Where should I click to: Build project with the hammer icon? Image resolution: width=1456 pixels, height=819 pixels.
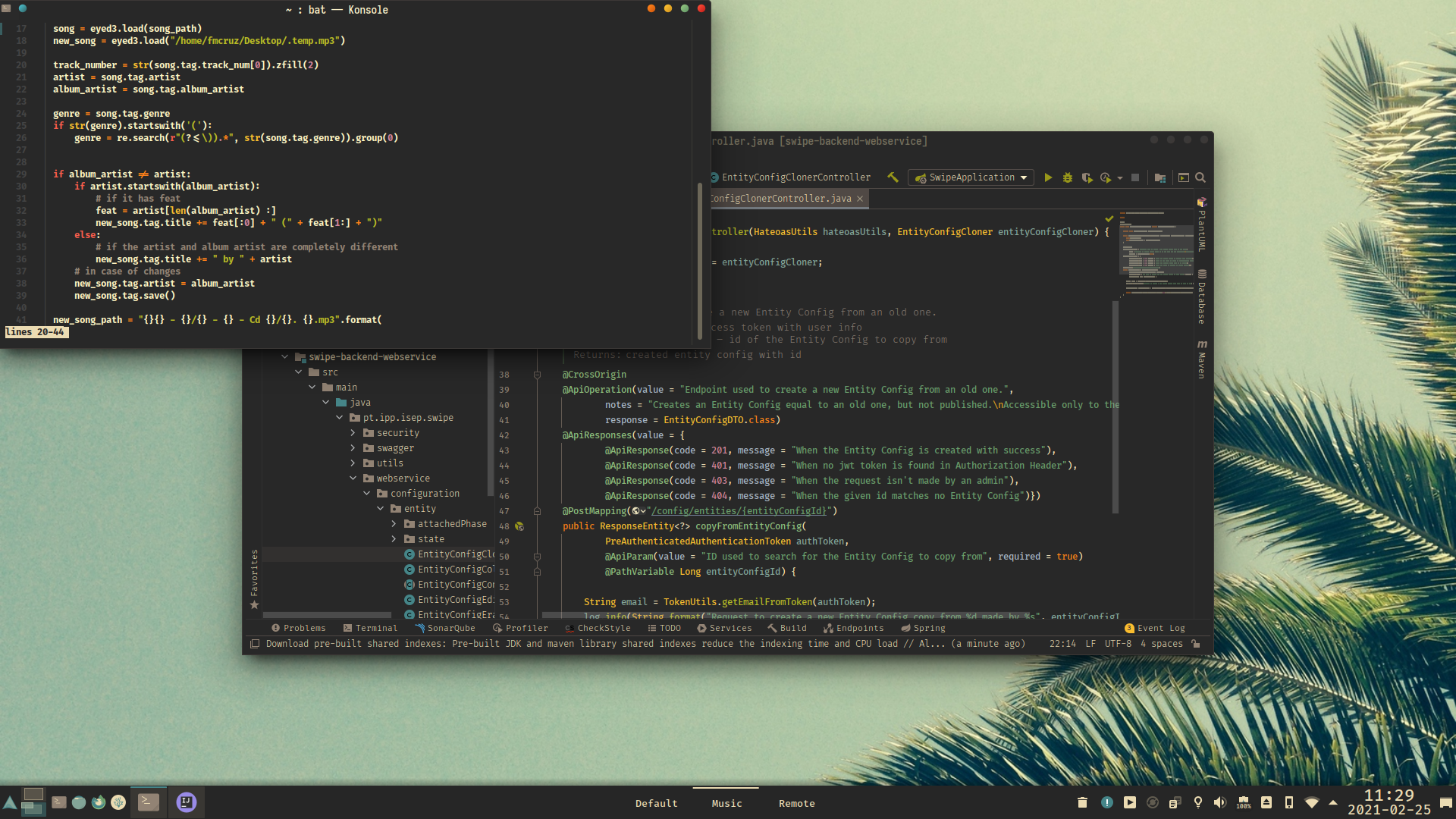(x=893, y=177)
